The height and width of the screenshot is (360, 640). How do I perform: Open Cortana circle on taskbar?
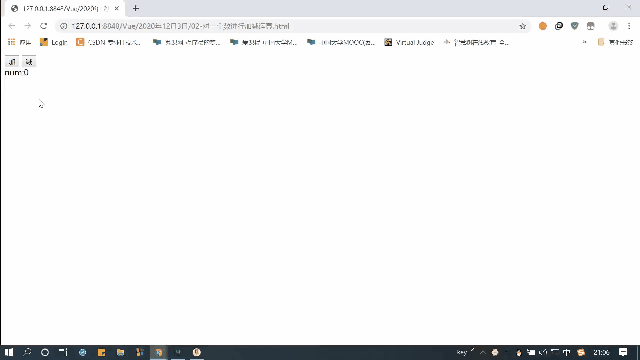pyautogui.click(x=45, y=352)
